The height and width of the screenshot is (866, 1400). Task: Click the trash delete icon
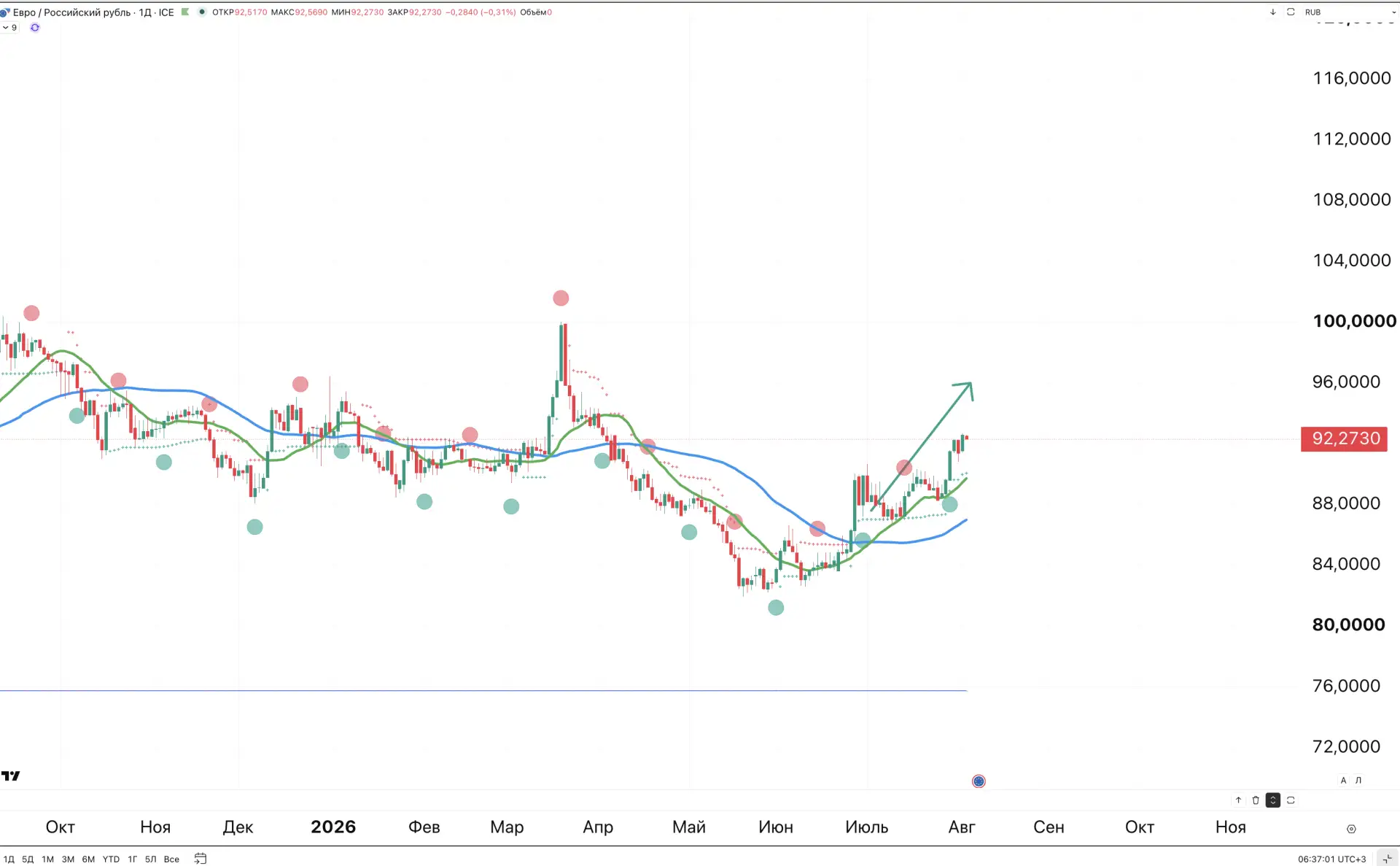[1256, 800]
